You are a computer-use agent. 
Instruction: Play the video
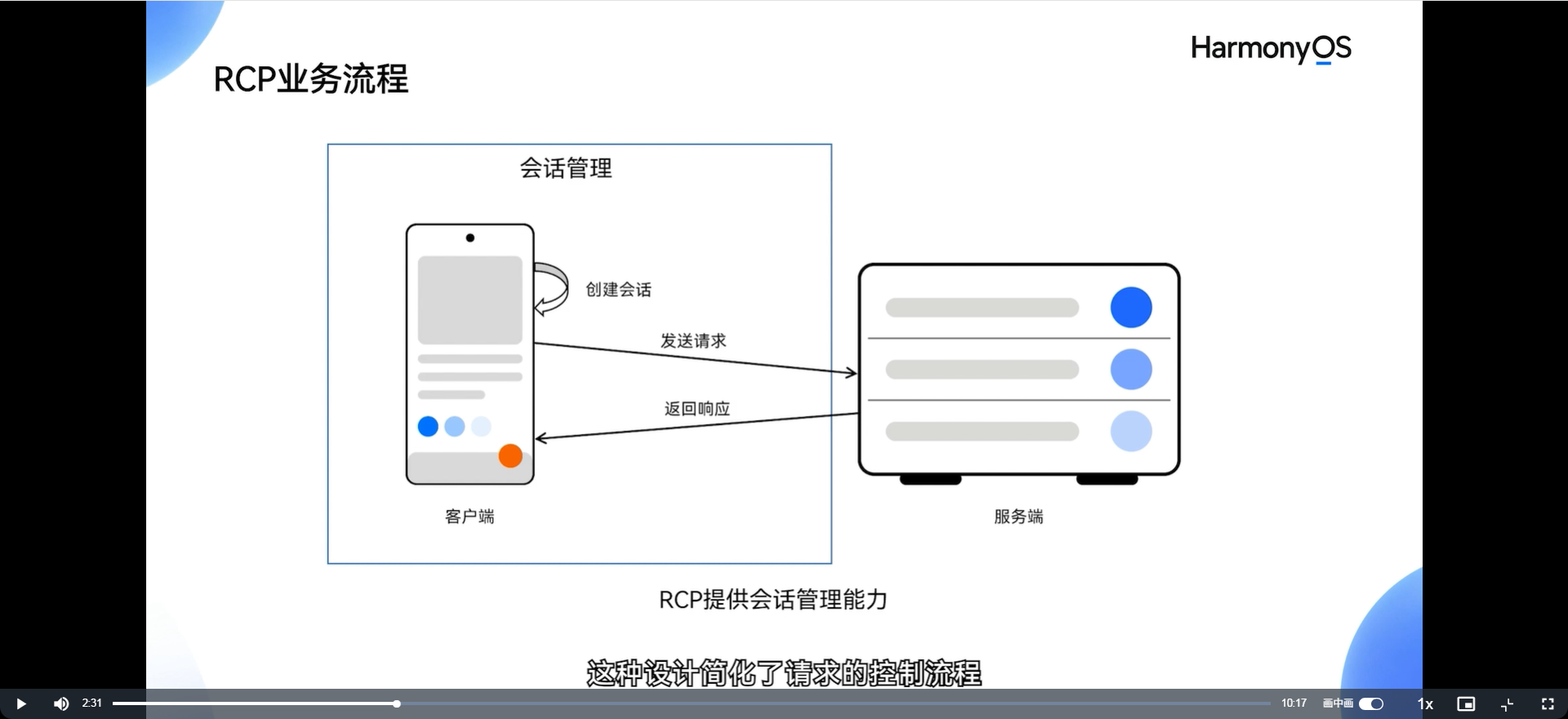(x=21, y=703)
